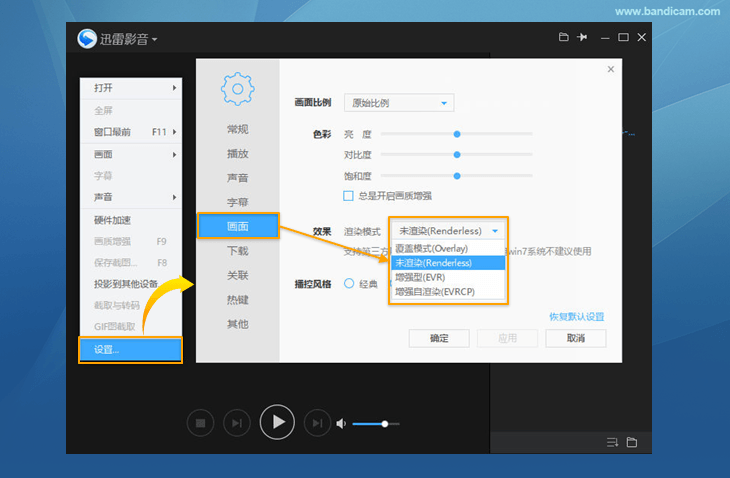The width and height of the screenshot is (730, 478).
Task: Open 设置... menu entry
Action: tap(130, 350)
